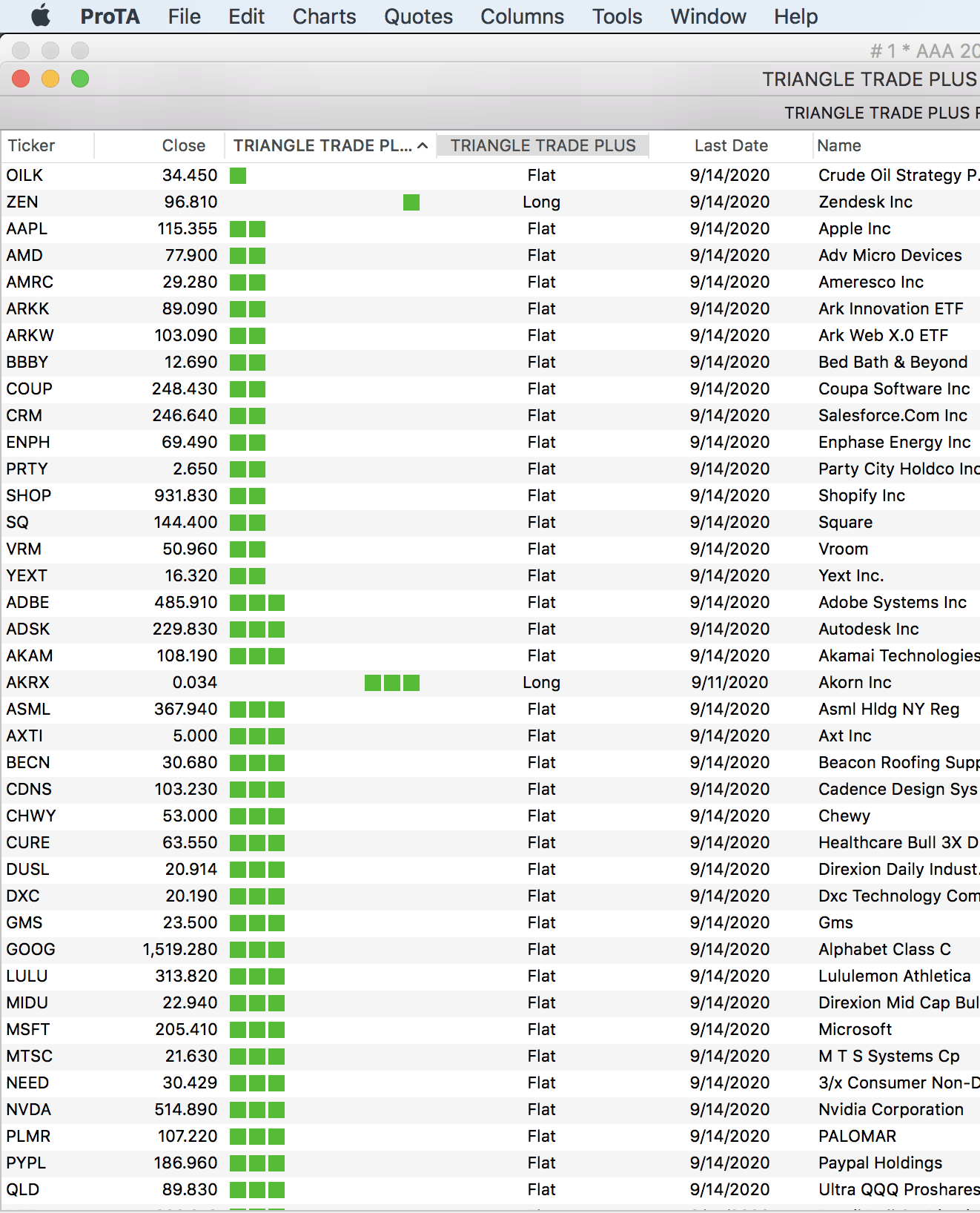Open the Edit menu

click(x=246, y=16)
